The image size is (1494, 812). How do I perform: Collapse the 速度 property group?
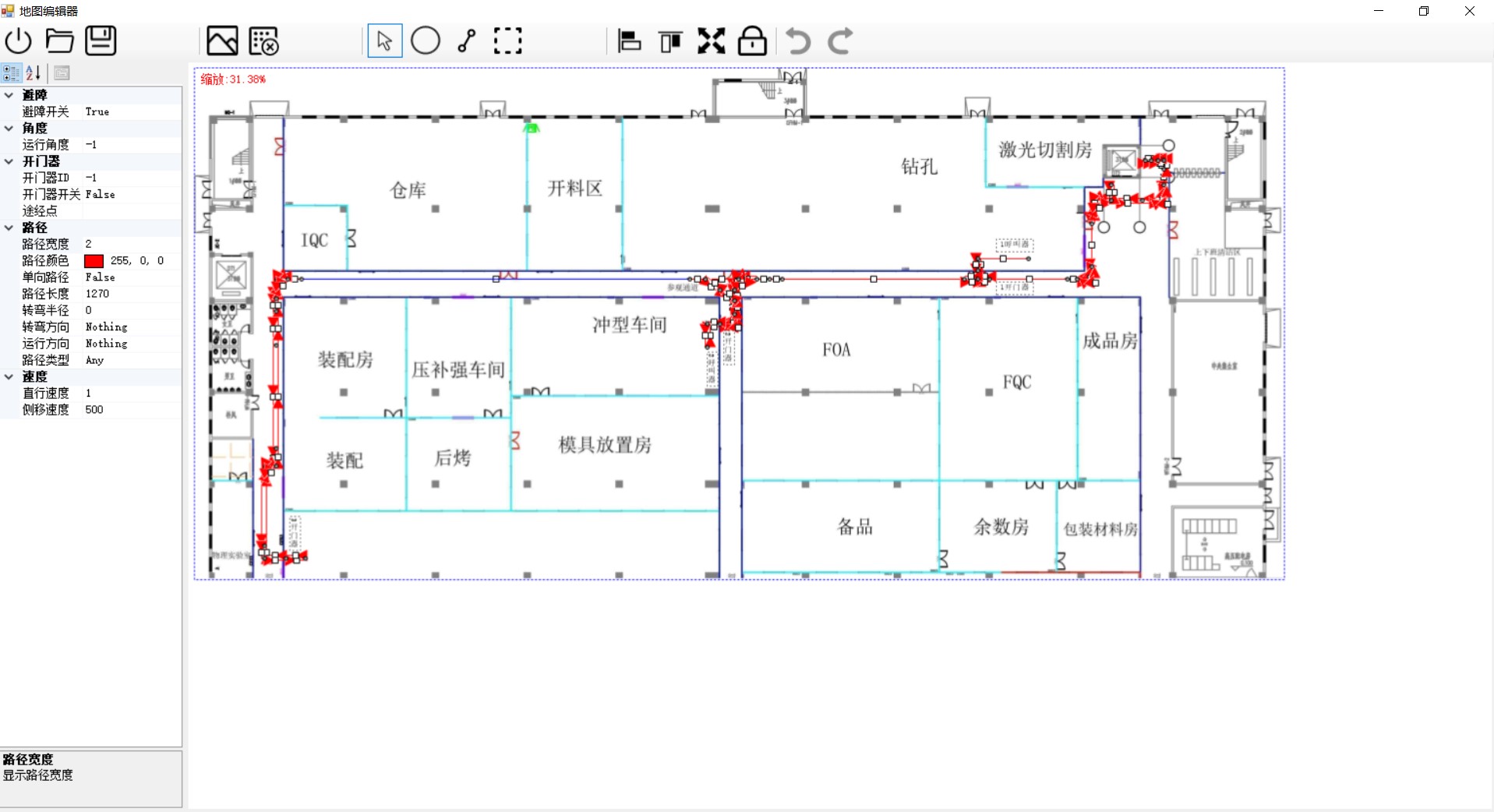click(9, 376)
